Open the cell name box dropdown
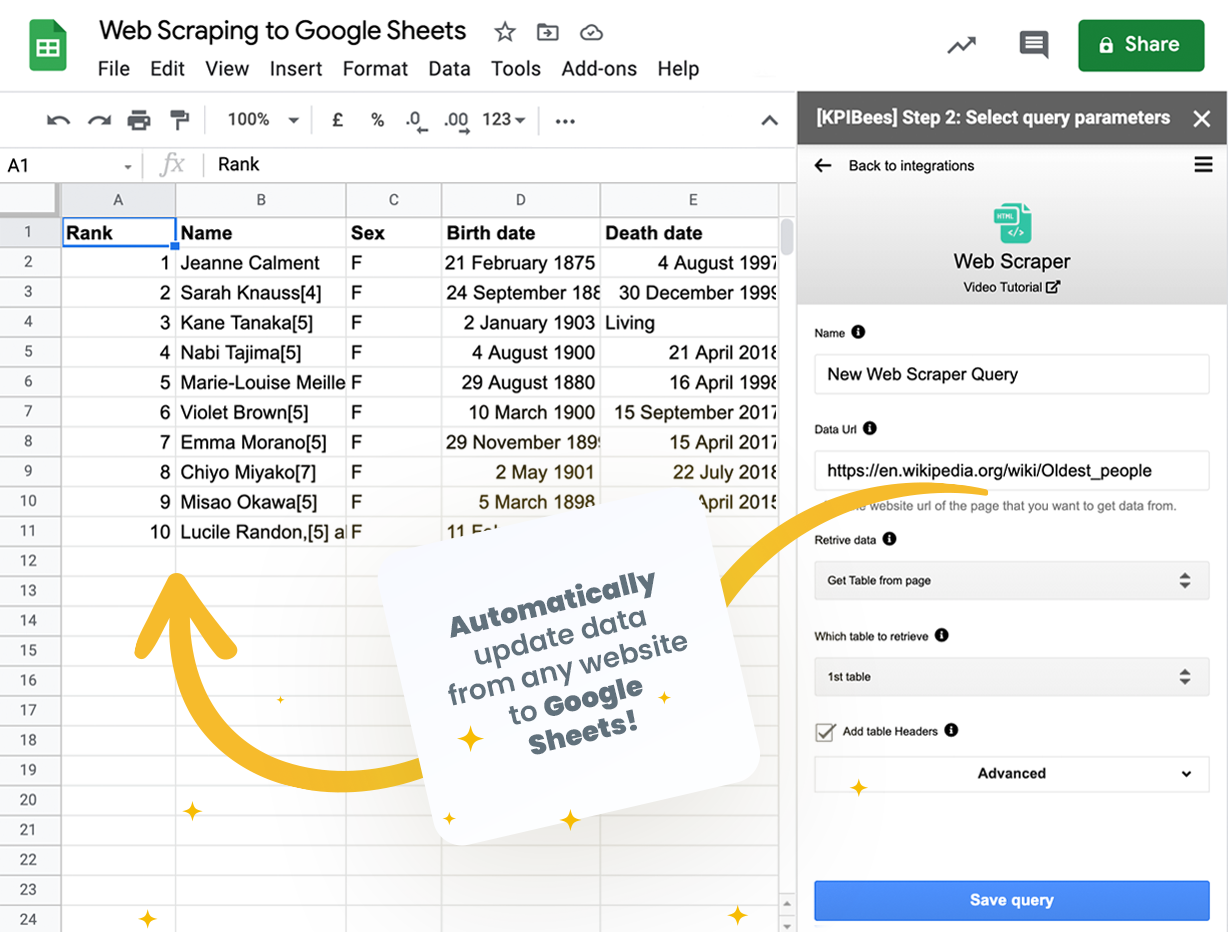Image resolution: width=1228 pixels, height=932 pixels. [x=128, y=166]
